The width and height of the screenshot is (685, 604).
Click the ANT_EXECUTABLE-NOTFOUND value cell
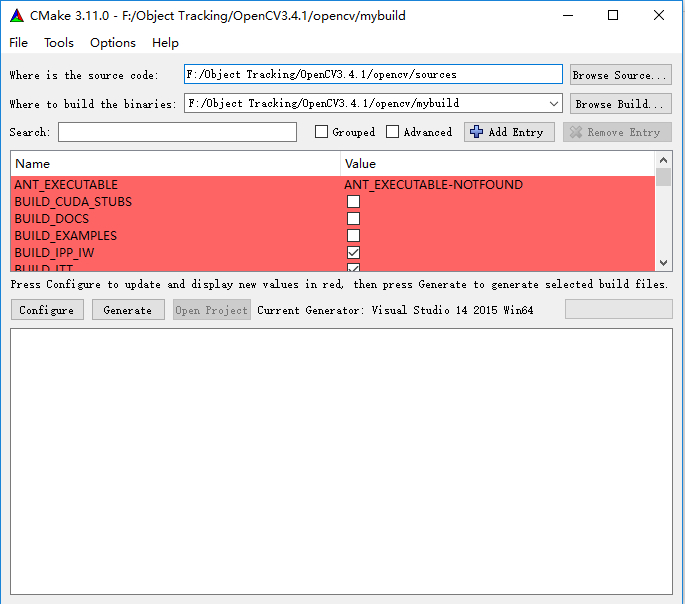[433, 185]
